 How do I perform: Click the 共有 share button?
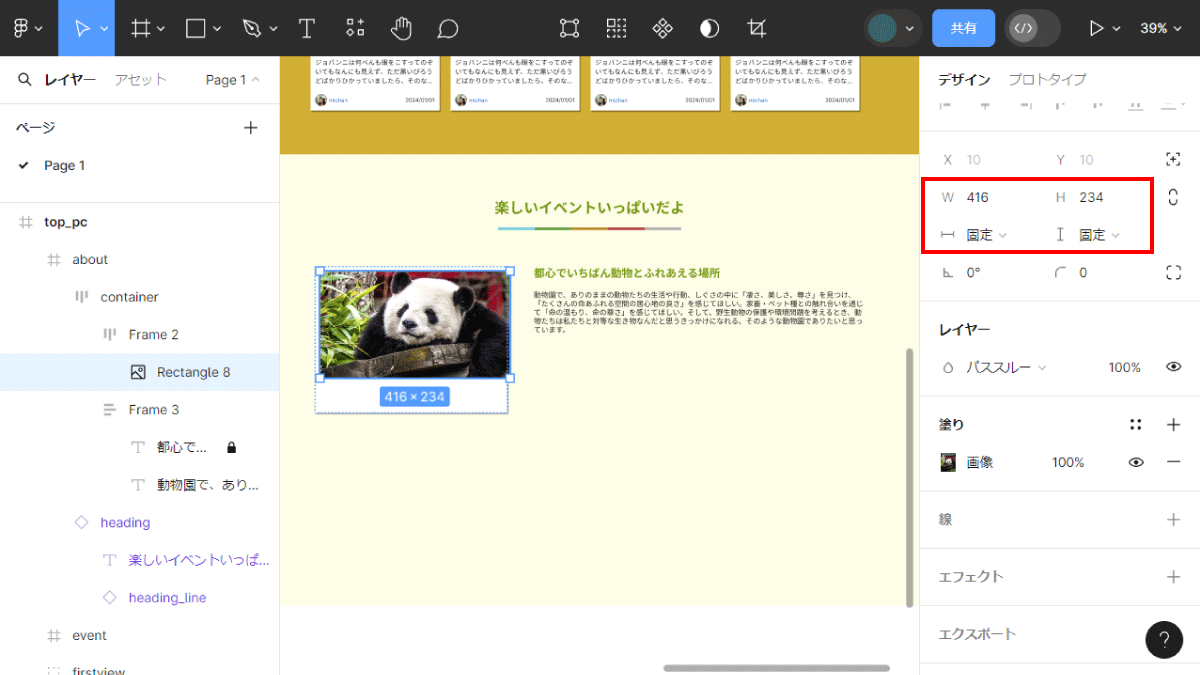pyautogui.click(x=964, y=28)
